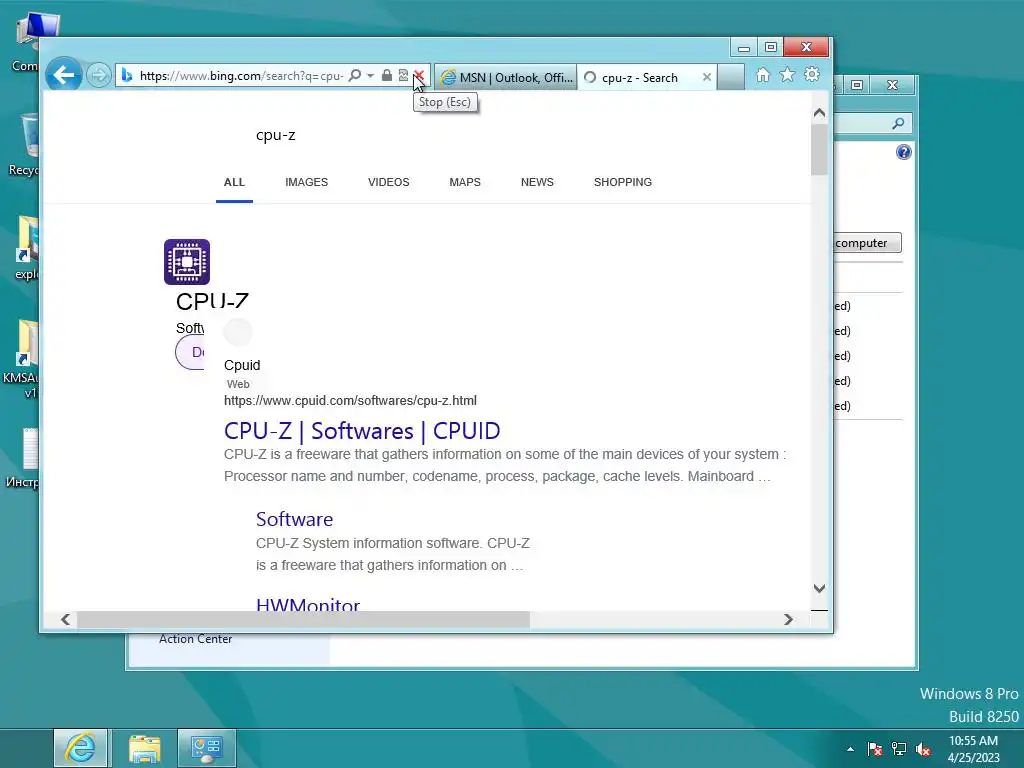Click the computer button in background window
The width and height of the screenshot is (1024, 768).
[868, 243]
